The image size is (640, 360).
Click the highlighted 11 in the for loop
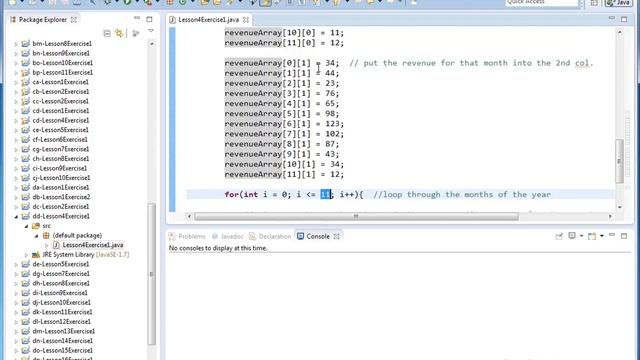click(326, 194)
